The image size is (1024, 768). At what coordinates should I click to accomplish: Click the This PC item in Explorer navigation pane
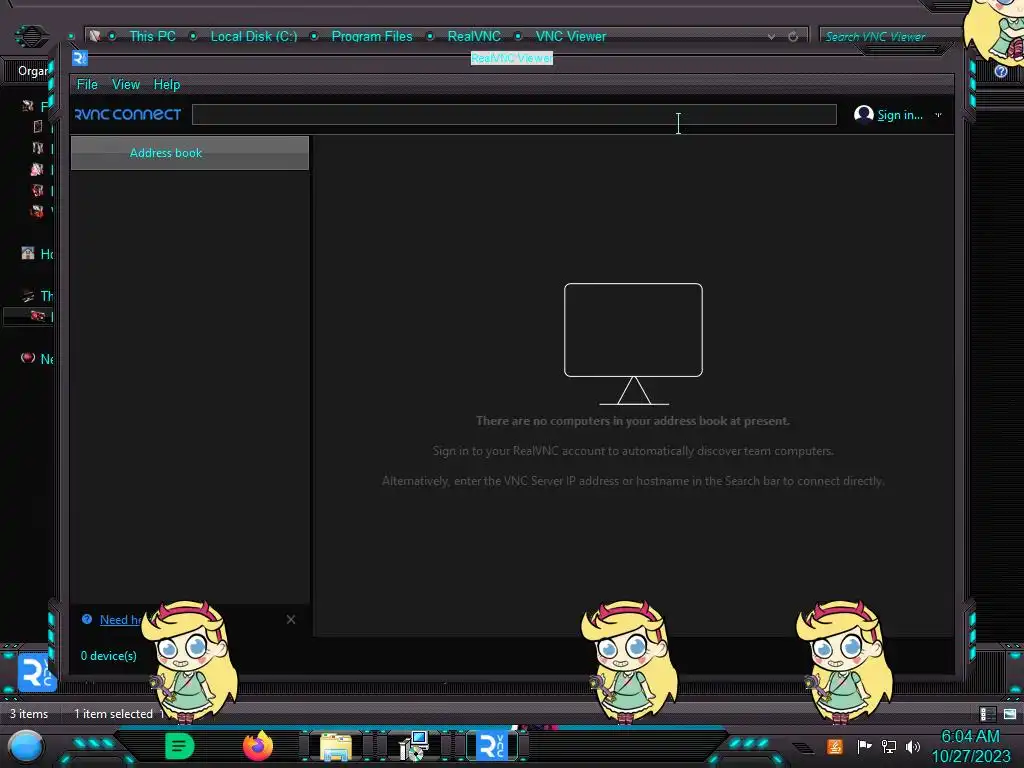37,296
